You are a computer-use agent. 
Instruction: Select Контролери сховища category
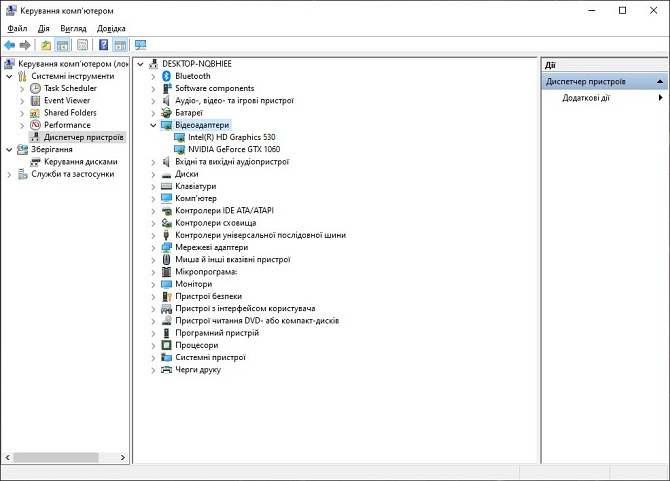216,223
